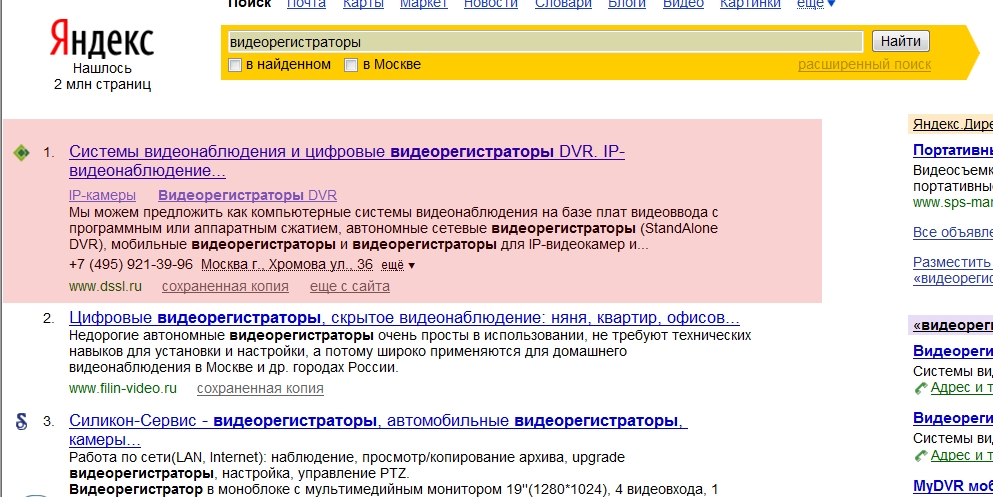Click the green phone icon under the second Видеореги ad
The width and height of the screenshot is (993, 497).
(x=921, y=456)
